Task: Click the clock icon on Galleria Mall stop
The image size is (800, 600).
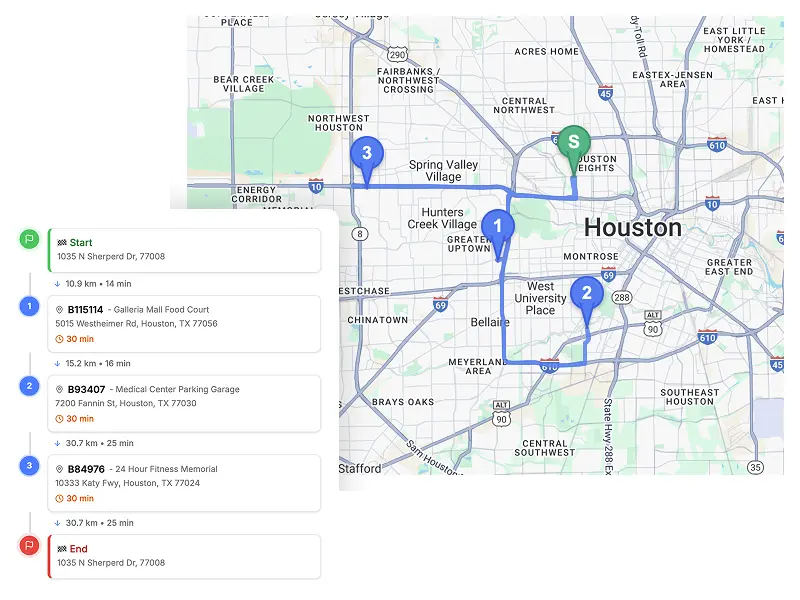Action: click(x=60, y=339)
